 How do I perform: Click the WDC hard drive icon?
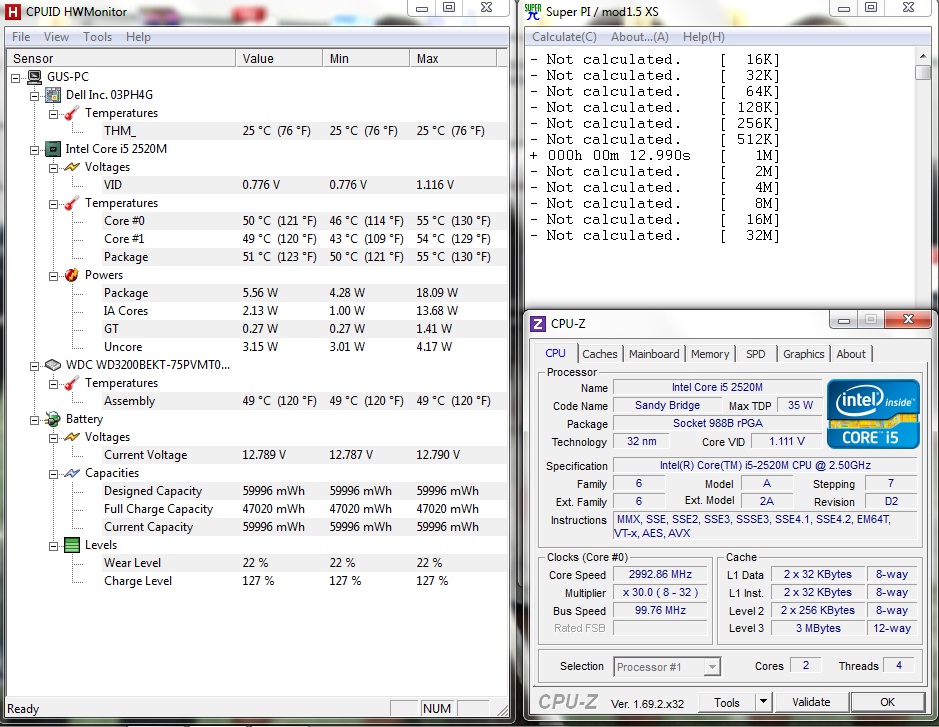(x=52, y=365)
